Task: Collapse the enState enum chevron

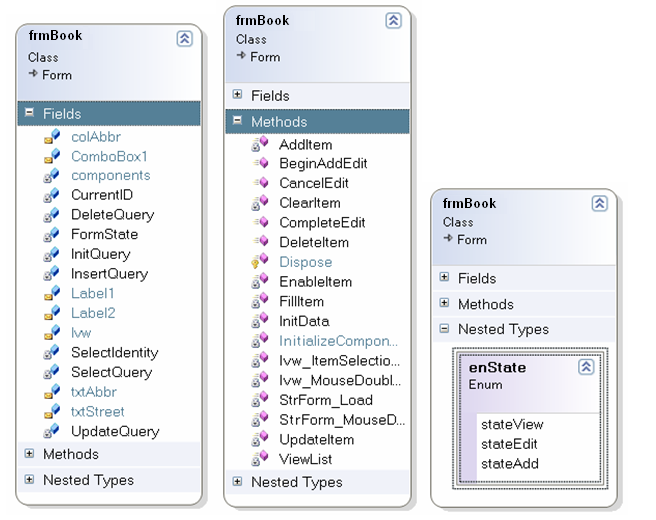Action: [x=586, y=368]
